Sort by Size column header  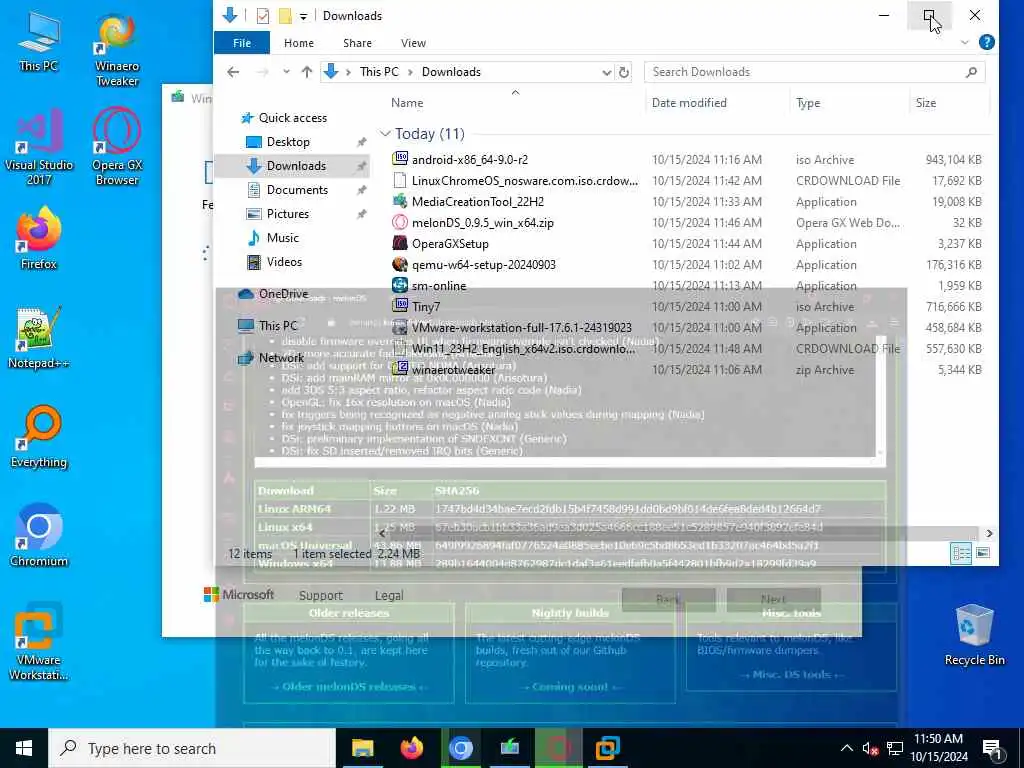[925, 103]
